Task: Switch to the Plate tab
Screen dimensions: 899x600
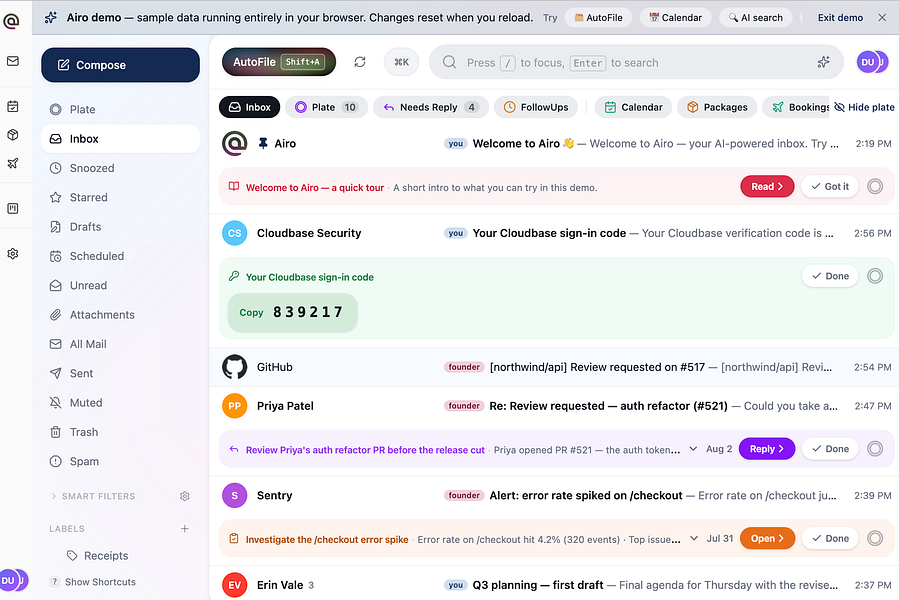Action: (x=326, y=107)
